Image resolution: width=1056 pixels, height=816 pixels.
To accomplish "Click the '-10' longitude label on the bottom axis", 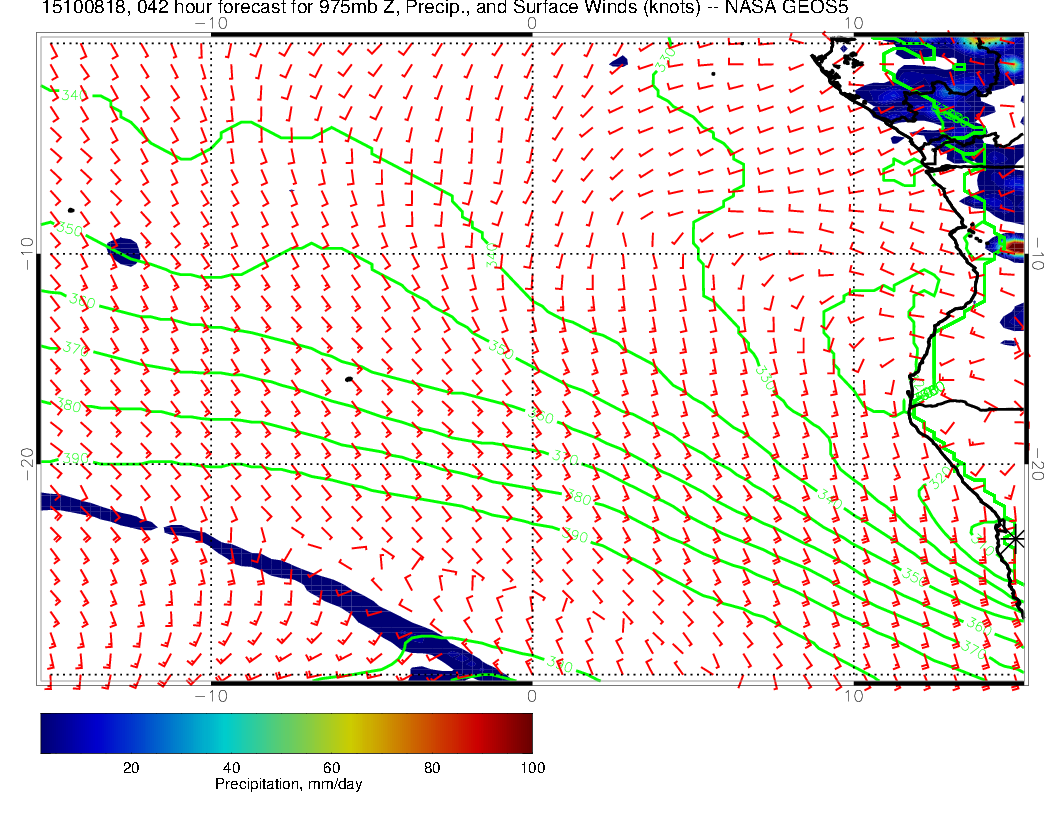I will pyautogui.click(x=211, y=695).
